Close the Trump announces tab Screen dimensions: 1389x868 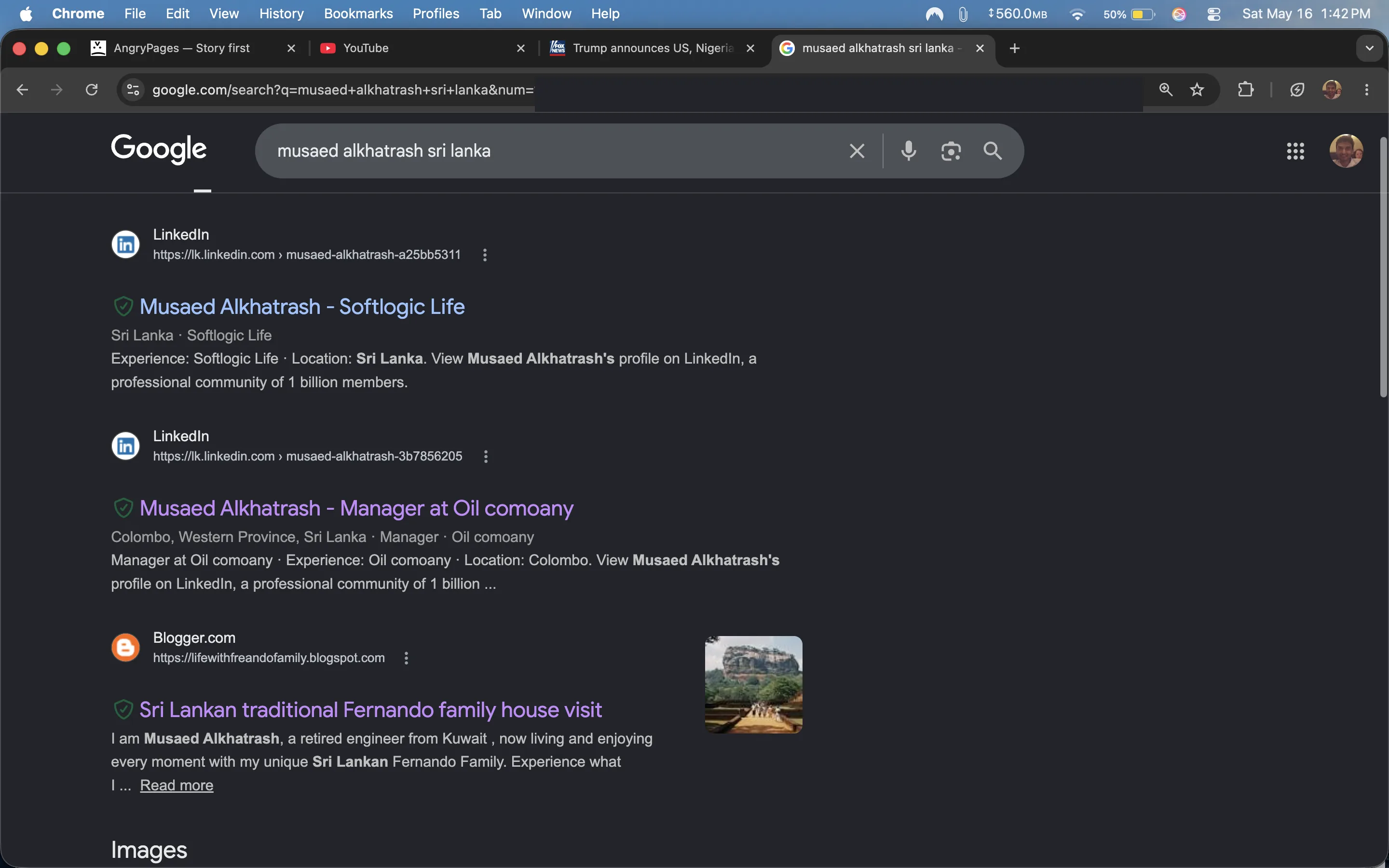750,48
